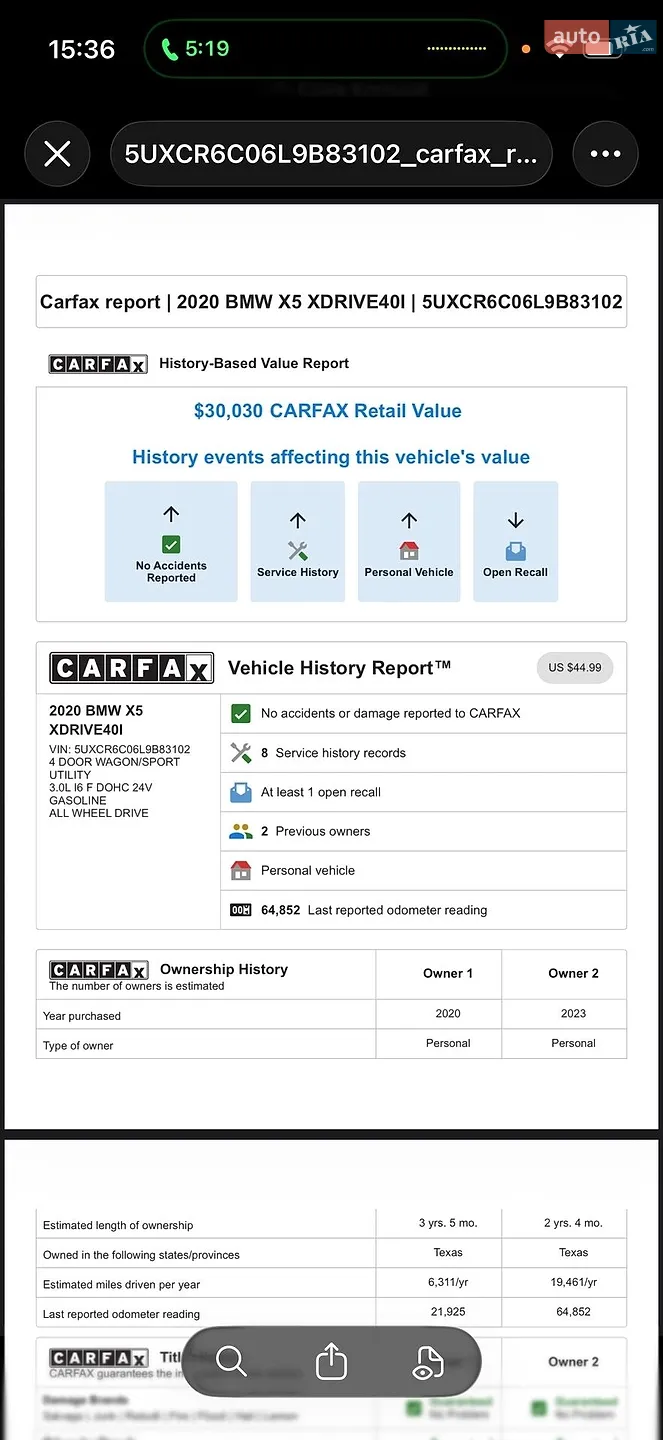Click the Owner 2 column header
663x1440 pixels.
(574, 973)
